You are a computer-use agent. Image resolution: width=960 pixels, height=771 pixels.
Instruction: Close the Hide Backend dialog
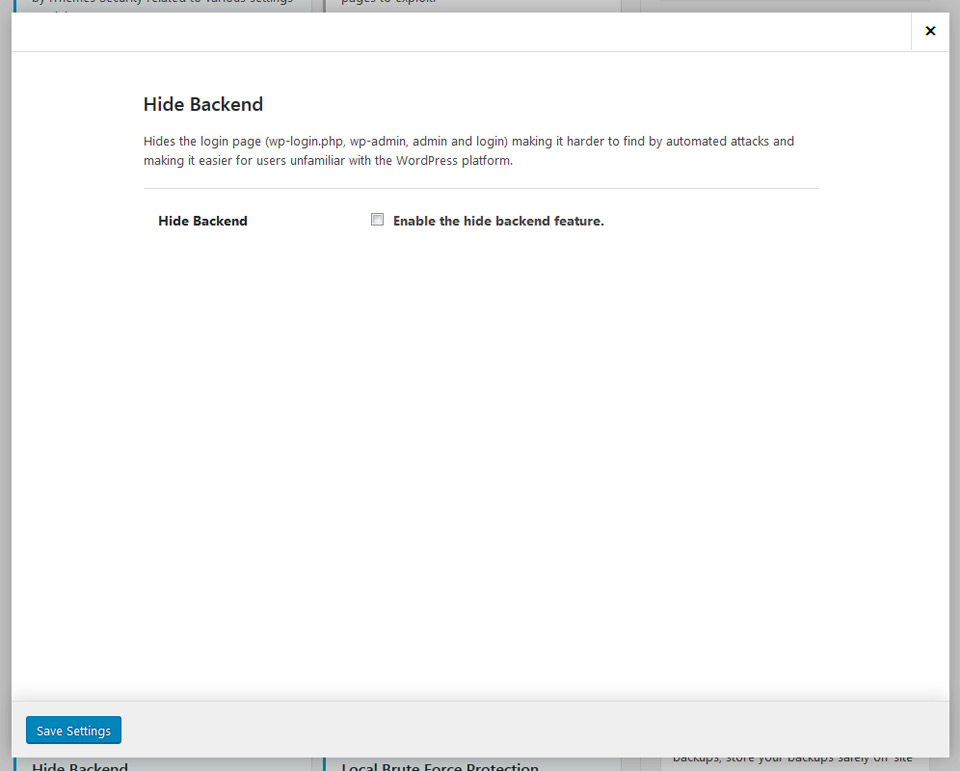click(930, 31)
